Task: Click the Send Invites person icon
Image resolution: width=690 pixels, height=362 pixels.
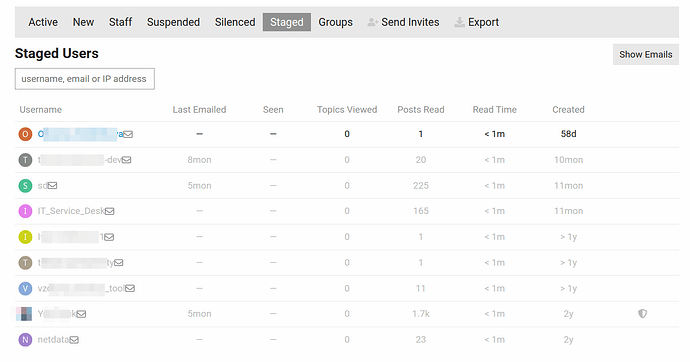Action: pos(372,22)
